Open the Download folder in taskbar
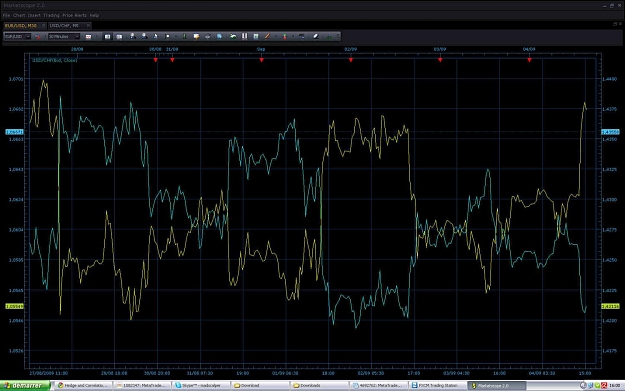 260,385
